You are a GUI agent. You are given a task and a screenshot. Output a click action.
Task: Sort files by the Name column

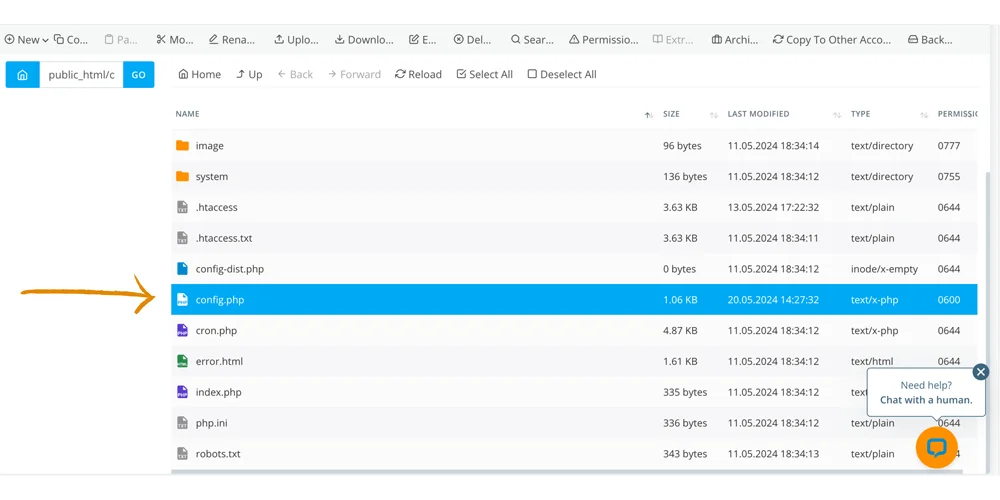point(188,114)
